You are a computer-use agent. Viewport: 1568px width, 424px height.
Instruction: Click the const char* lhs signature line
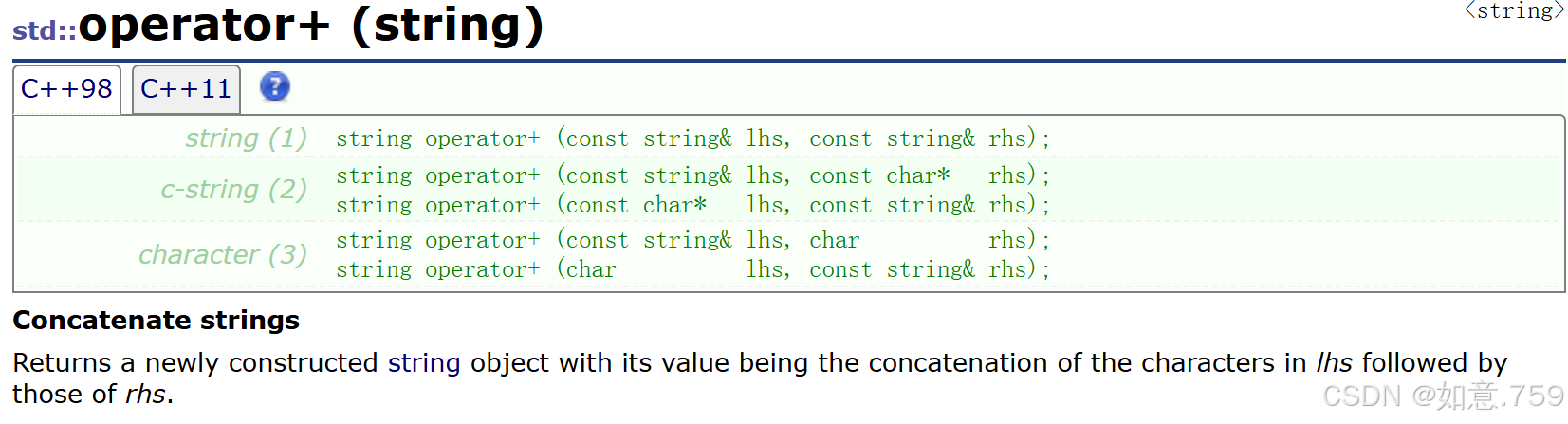click(692, 205)
